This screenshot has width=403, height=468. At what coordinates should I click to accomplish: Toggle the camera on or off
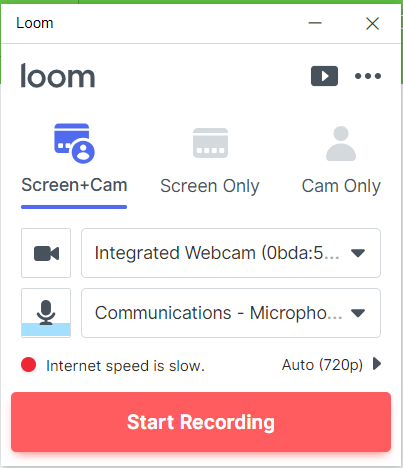[46, 253]
